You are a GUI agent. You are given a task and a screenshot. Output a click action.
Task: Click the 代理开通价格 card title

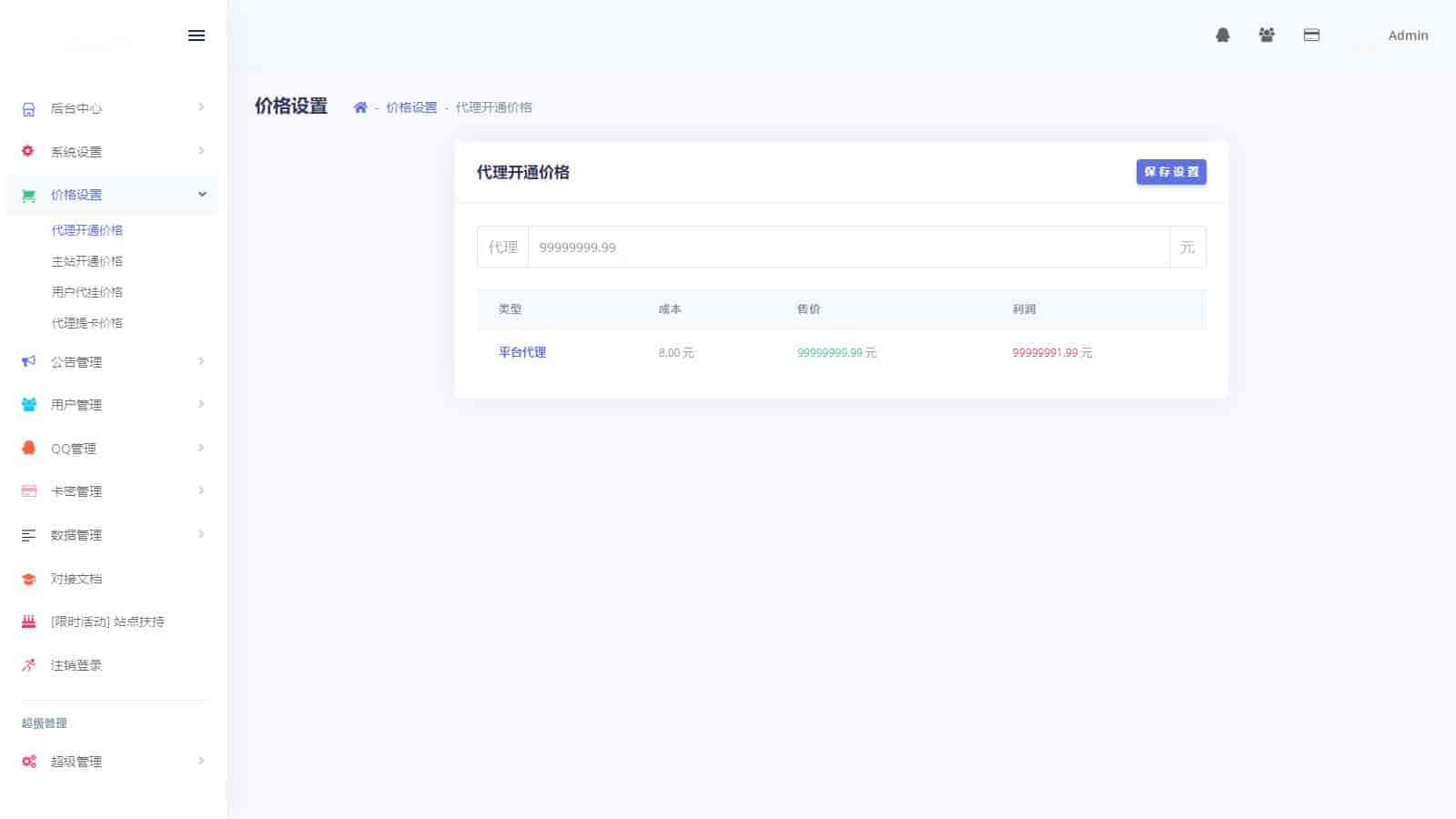[x=523, y=172]
